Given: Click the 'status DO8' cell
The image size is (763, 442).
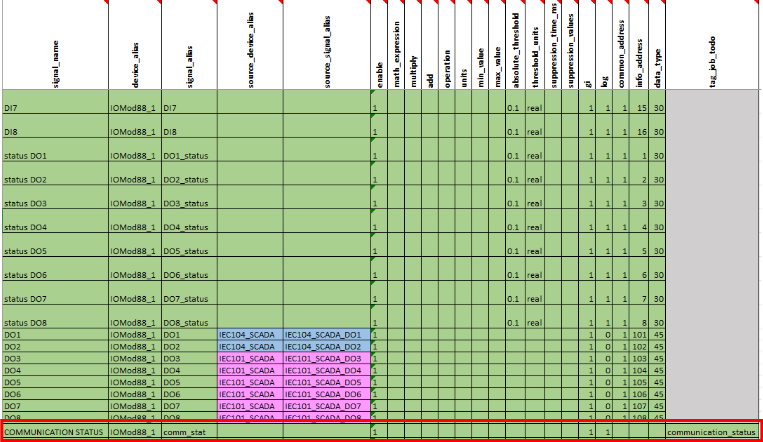Looking at the screenshot, I should coord(55,316).
